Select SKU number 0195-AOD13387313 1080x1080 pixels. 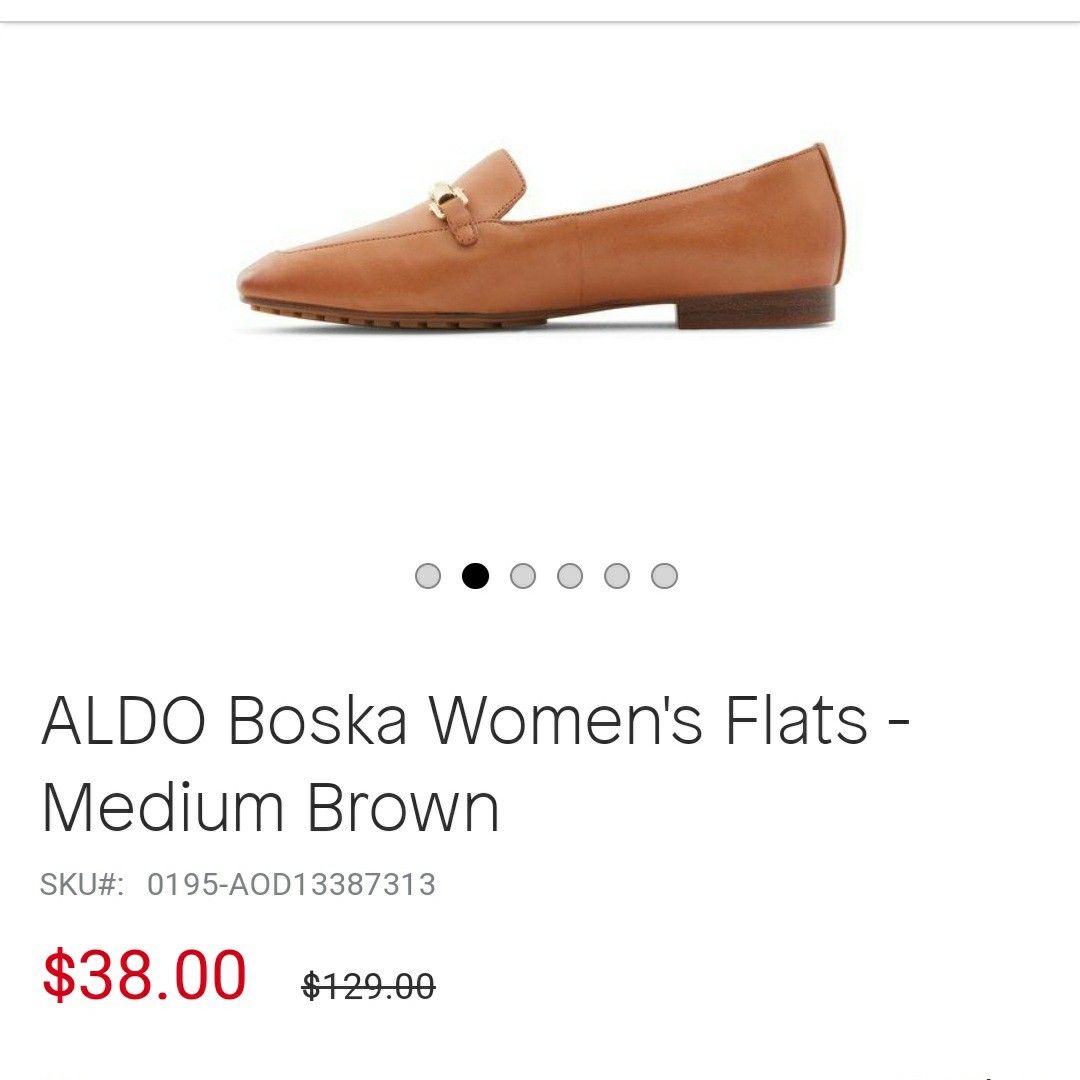tap(291, 885)
